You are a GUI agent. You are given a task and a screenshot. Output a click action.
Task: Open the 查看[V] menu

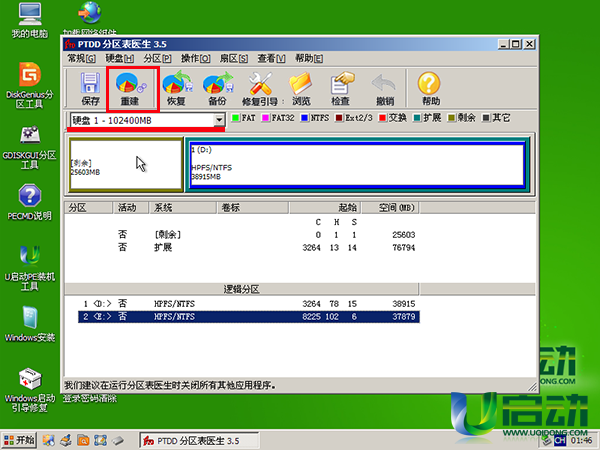point(271,59)
